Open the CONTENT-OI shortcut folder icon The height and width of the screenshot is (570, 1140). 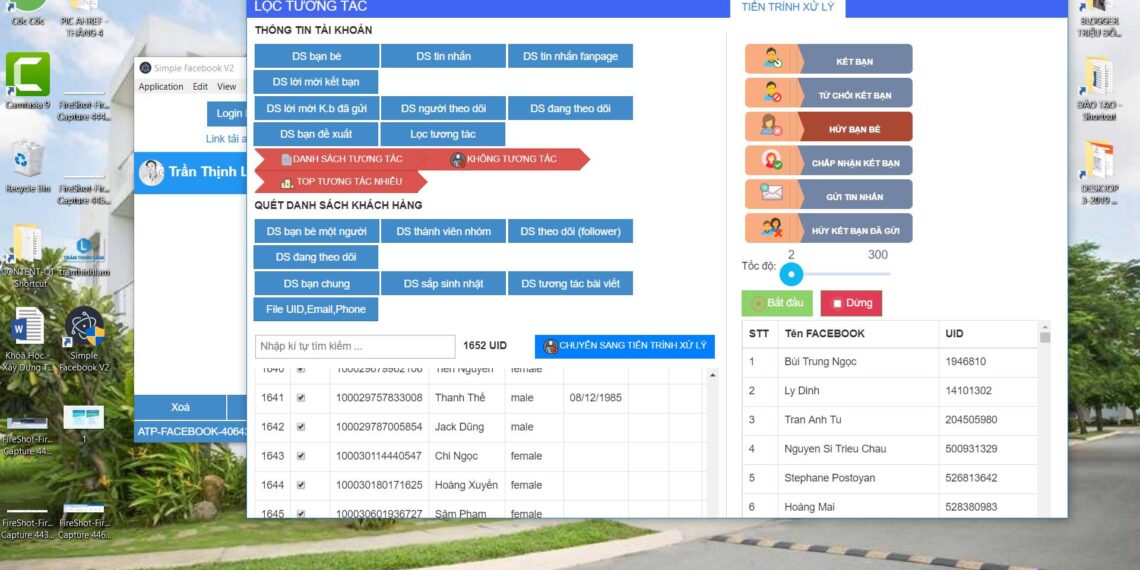pos(28,256)
